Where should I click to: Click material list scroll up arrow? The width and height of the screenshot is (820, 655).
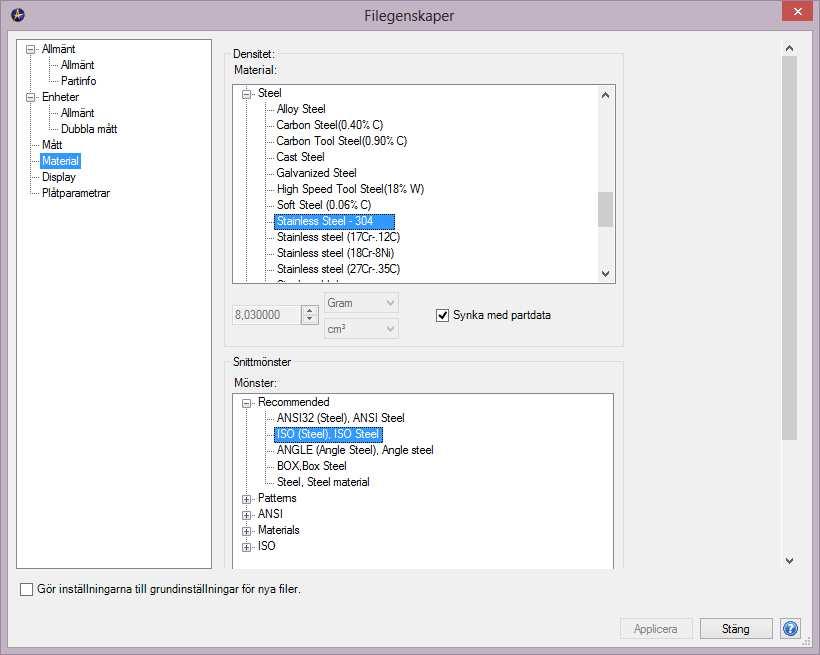point(605,95)
